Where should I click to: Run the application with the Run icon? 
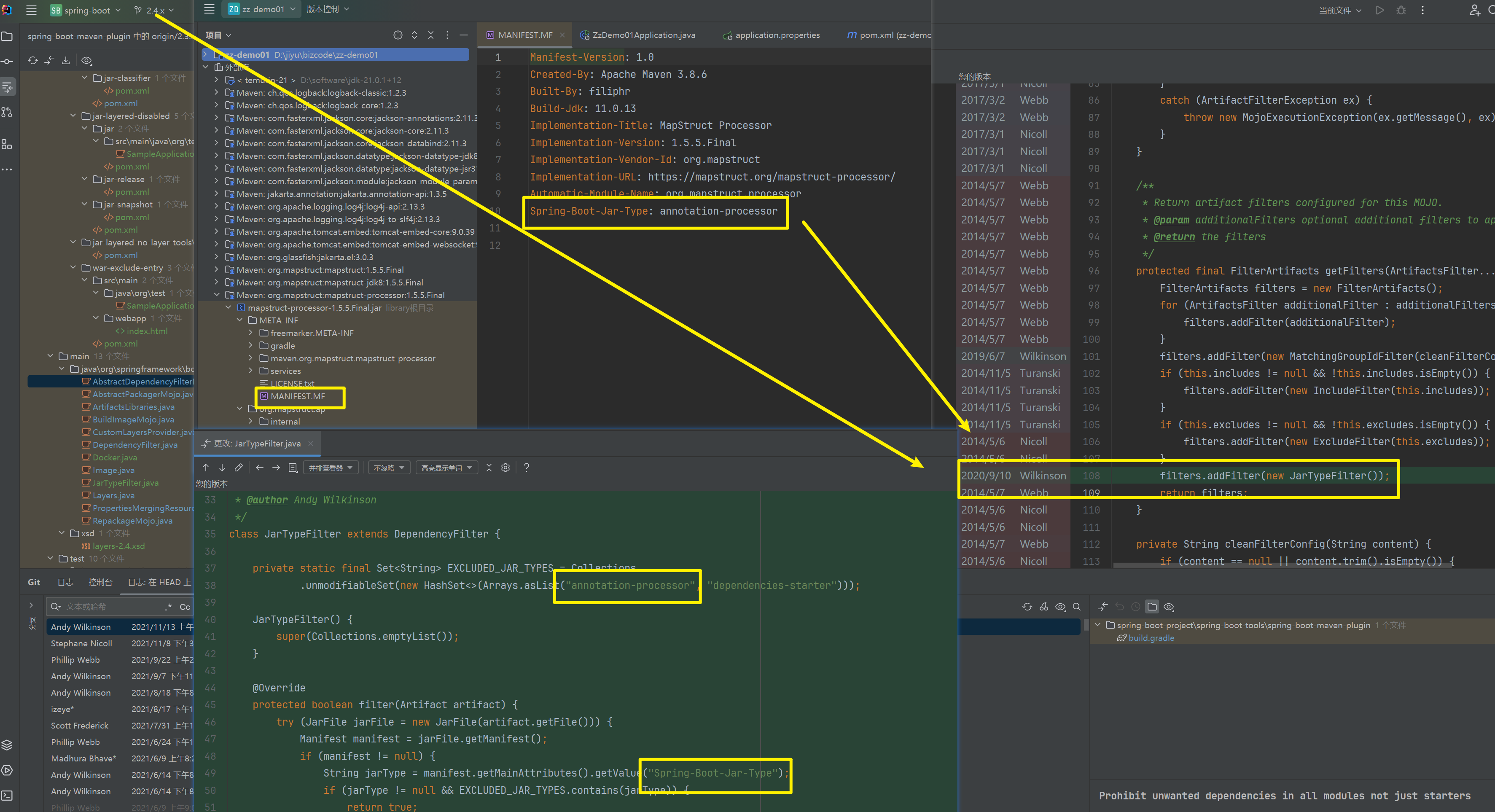pyautogui.click(x=1380, y=10)
